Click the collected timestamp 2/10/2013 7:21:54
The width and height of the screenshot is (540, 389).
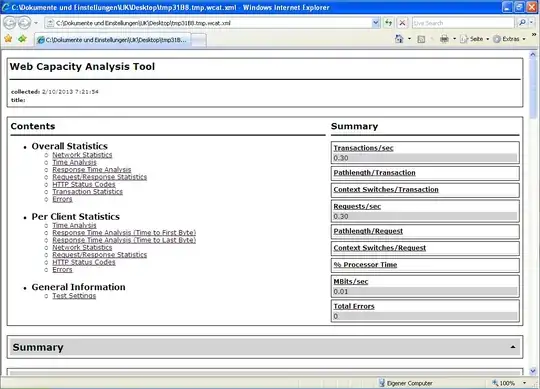coord(70,92)
